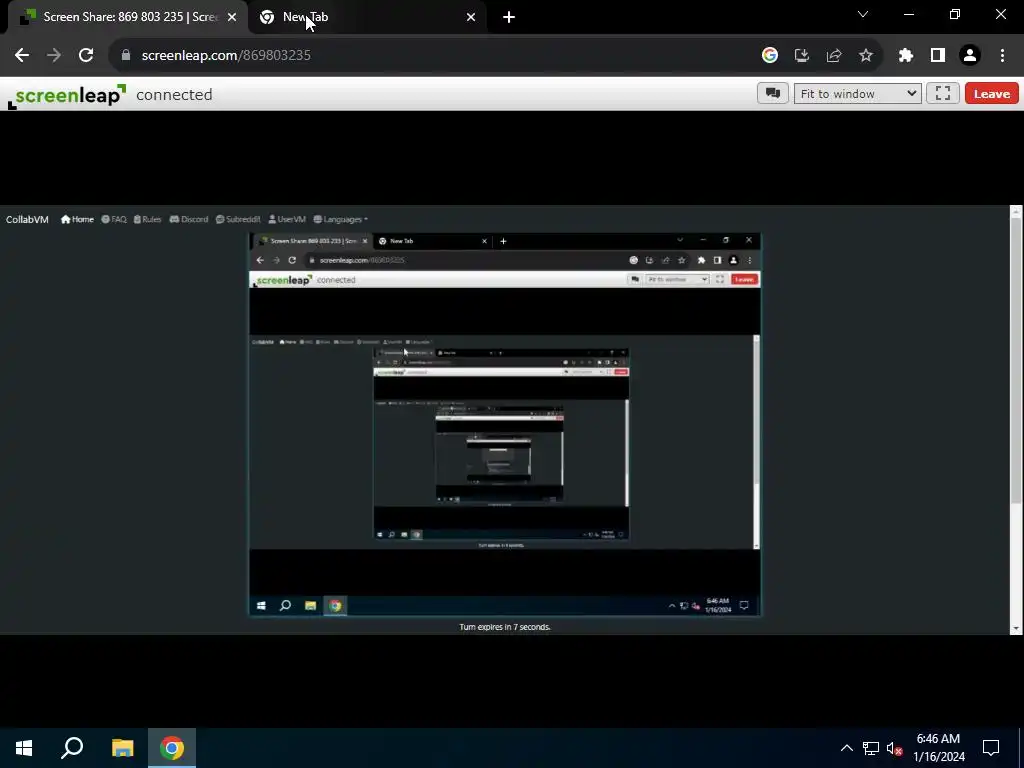Open Discord link in CollabVM navbar

(x=189, y=219)
